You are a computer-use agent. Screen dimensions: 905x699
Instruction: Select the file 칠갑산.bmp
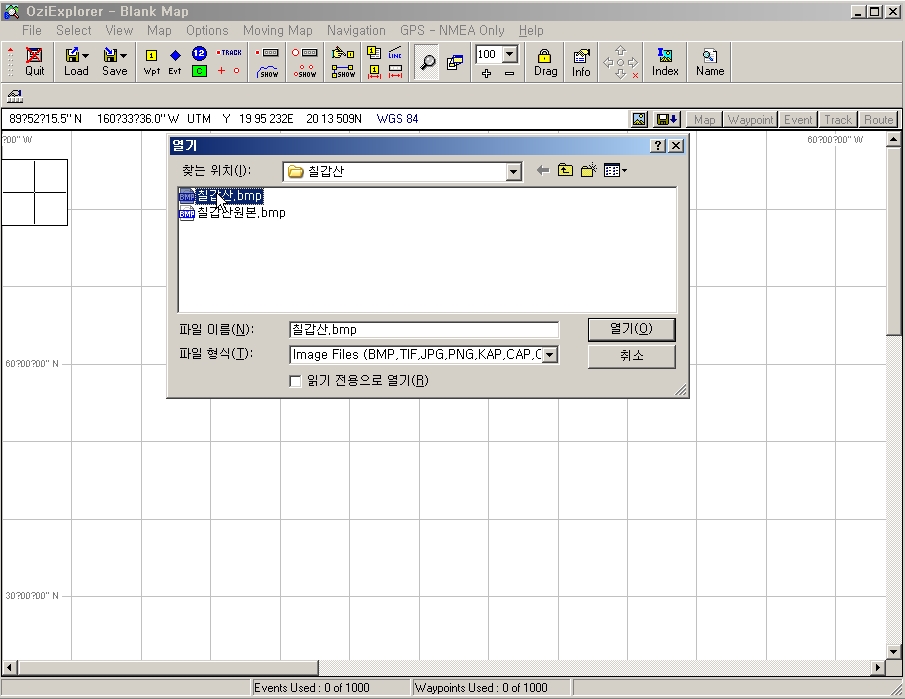[x=222, y=196]
